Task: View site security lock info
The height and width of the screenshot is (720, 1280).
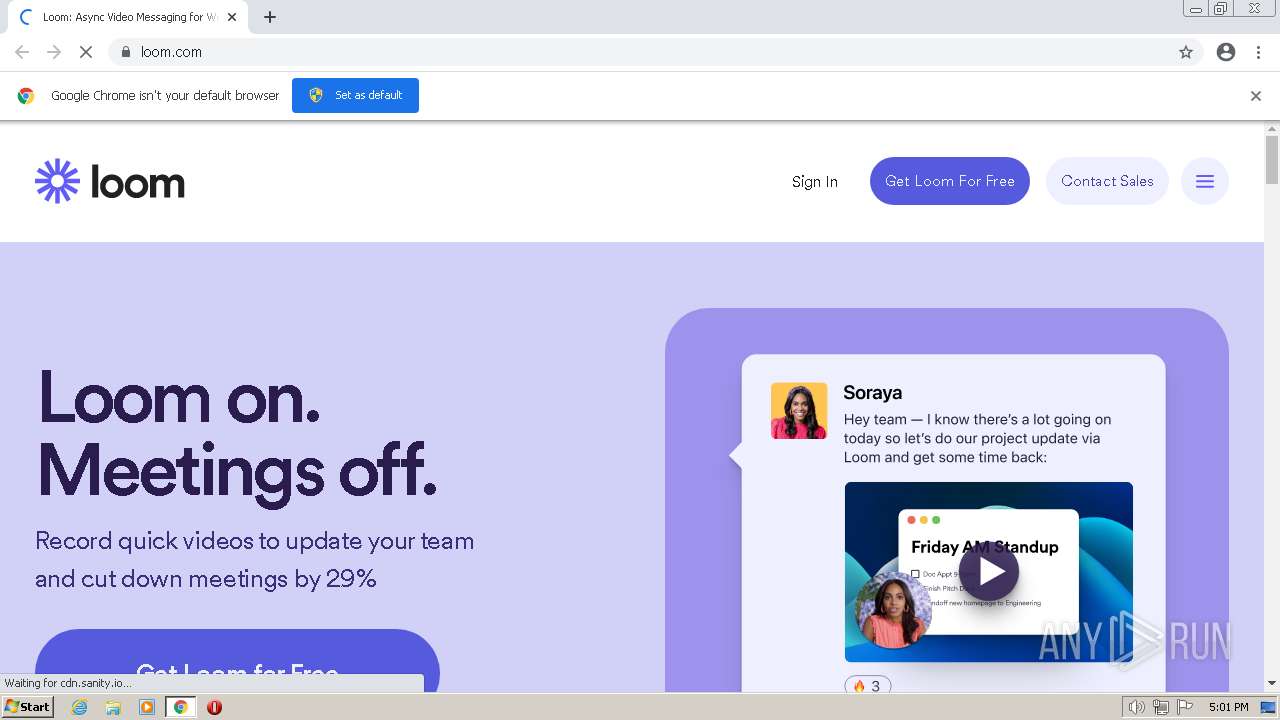Action: tap(125, 52)
